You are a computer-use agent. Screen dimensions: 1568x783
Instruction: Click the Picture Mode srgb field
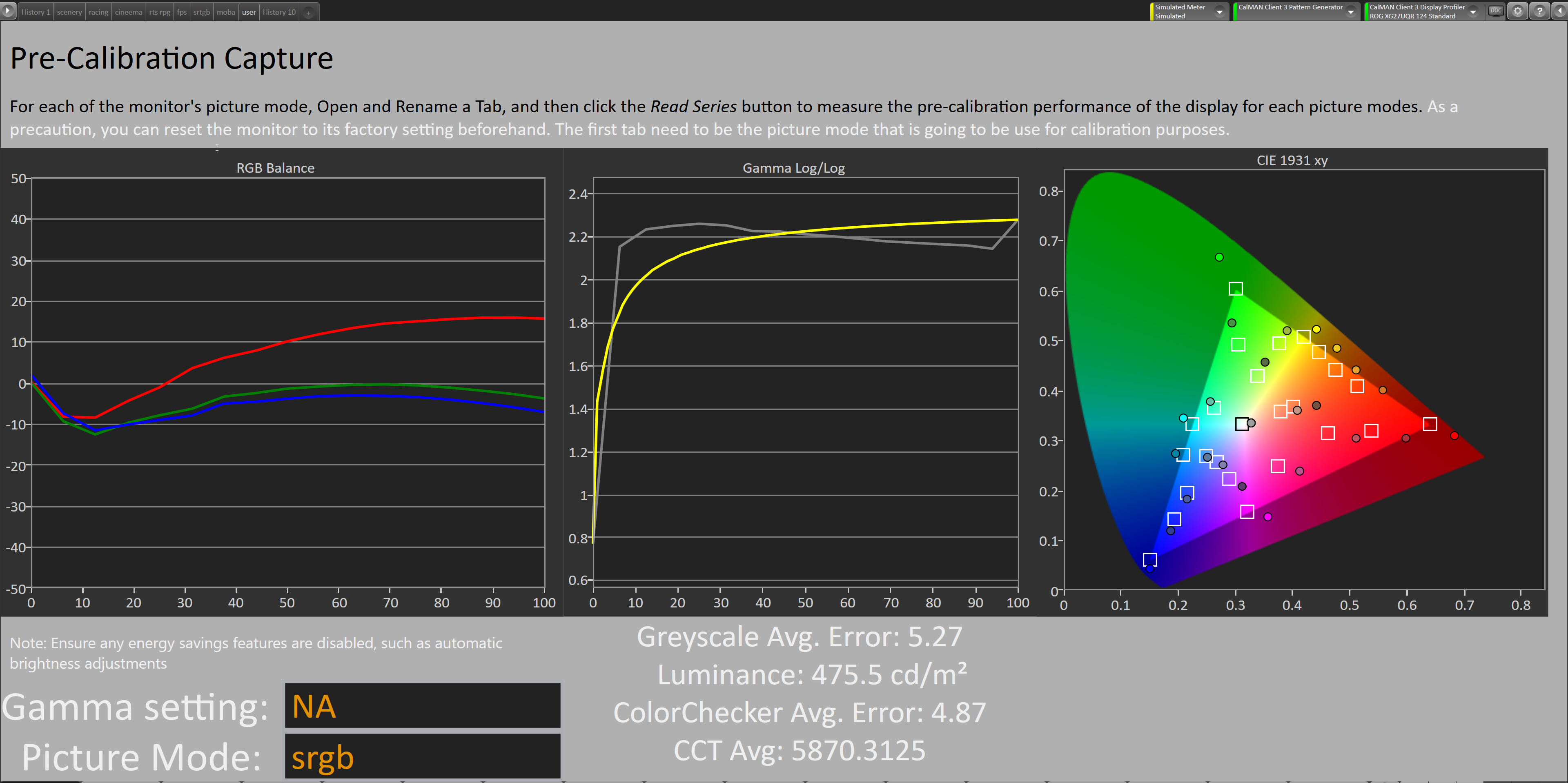(422, 756)
